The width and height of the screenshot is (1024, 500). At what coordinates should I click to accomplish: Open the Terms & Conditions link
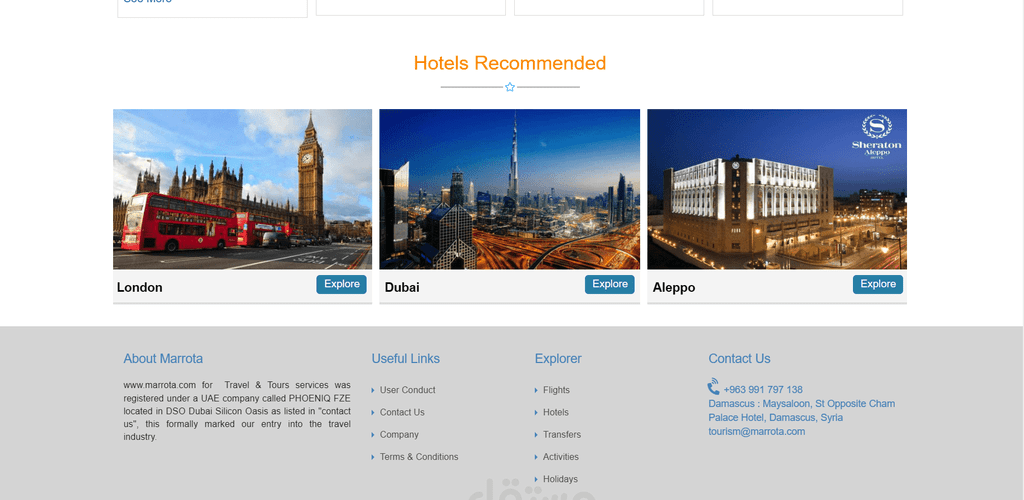419,457
